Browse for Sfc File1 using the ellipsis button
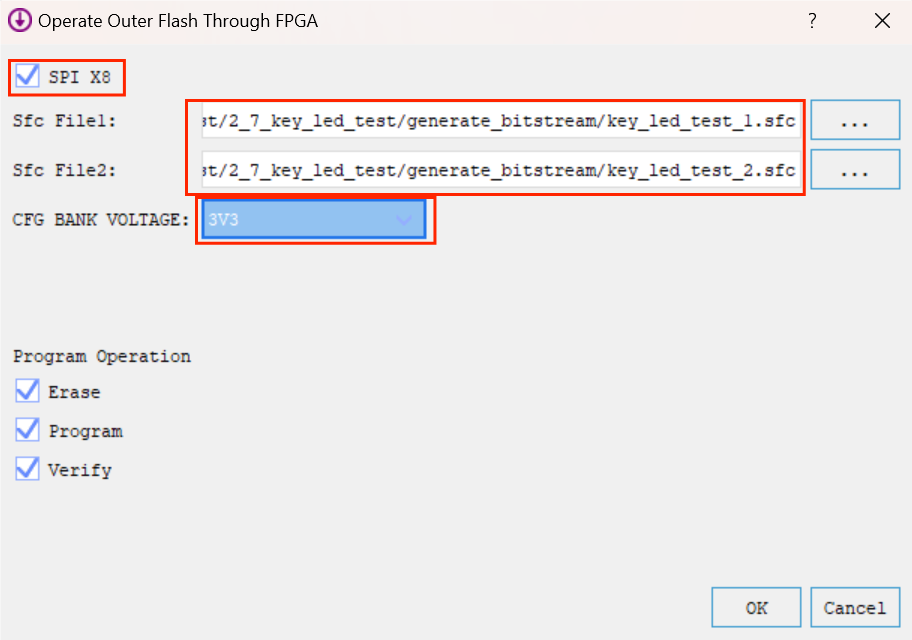This screenshot has width=912, height=640. tap(855, 121)
